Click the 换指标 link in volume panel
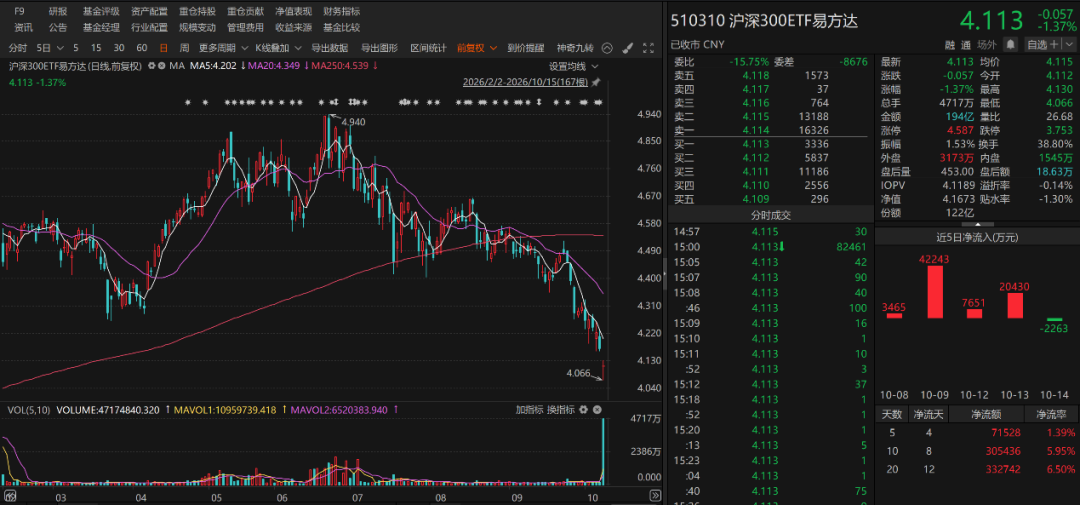The image size is (1080, 505). pos(560,409)
